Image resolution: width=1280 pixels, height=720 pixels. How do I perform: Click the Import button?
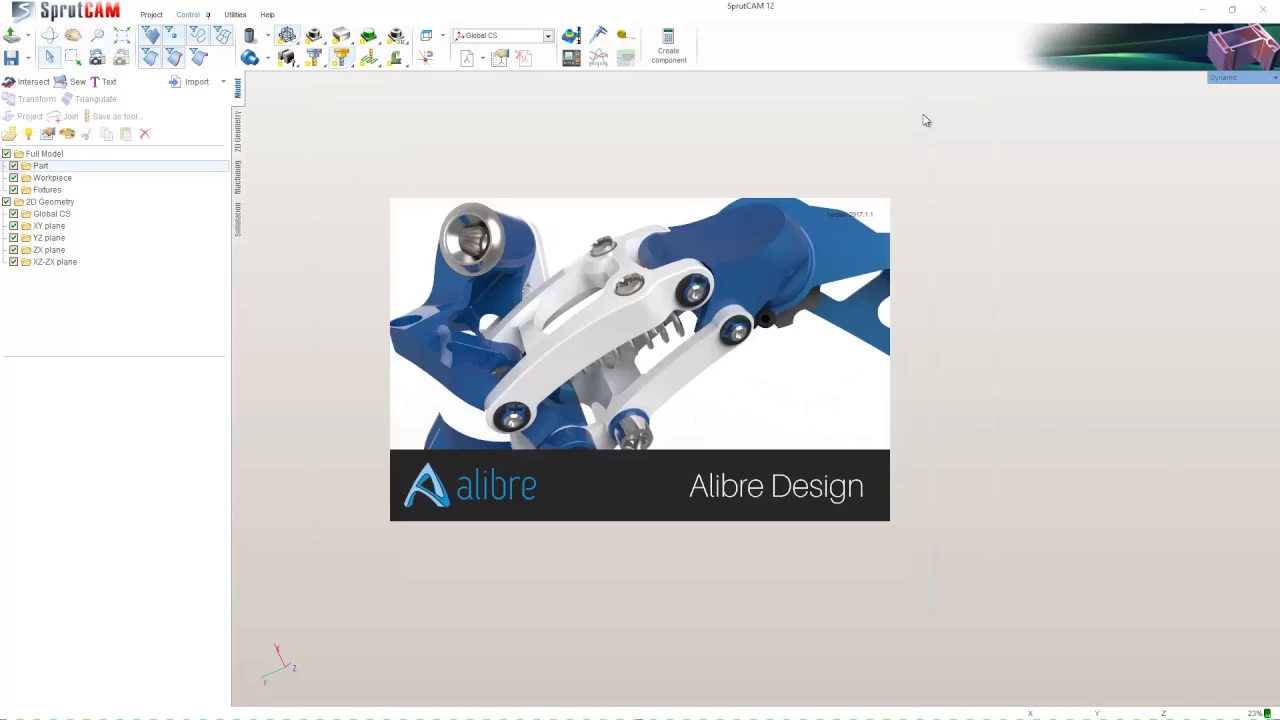pos(189,82)
